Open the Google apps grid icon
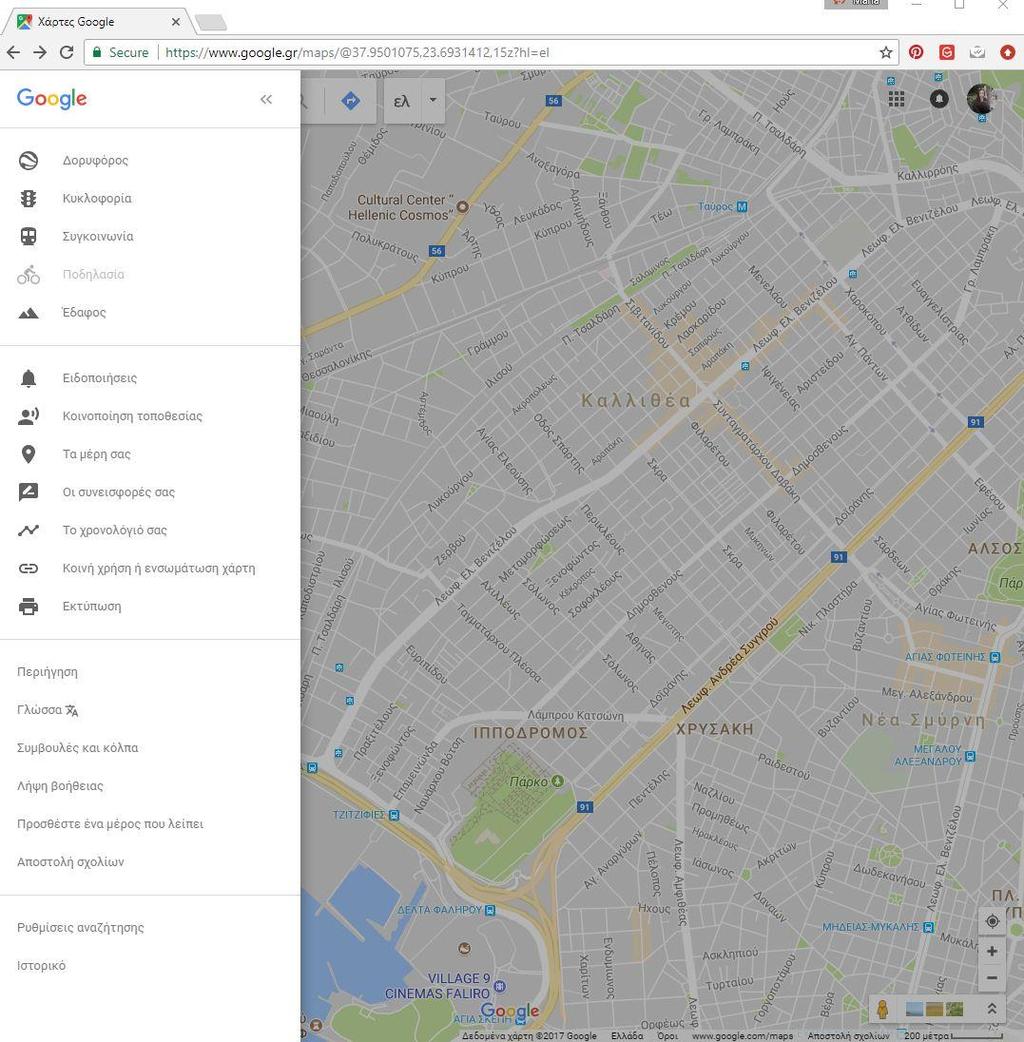The width and height of the screenshot is (1024, 1042). (x=896, y=99)
